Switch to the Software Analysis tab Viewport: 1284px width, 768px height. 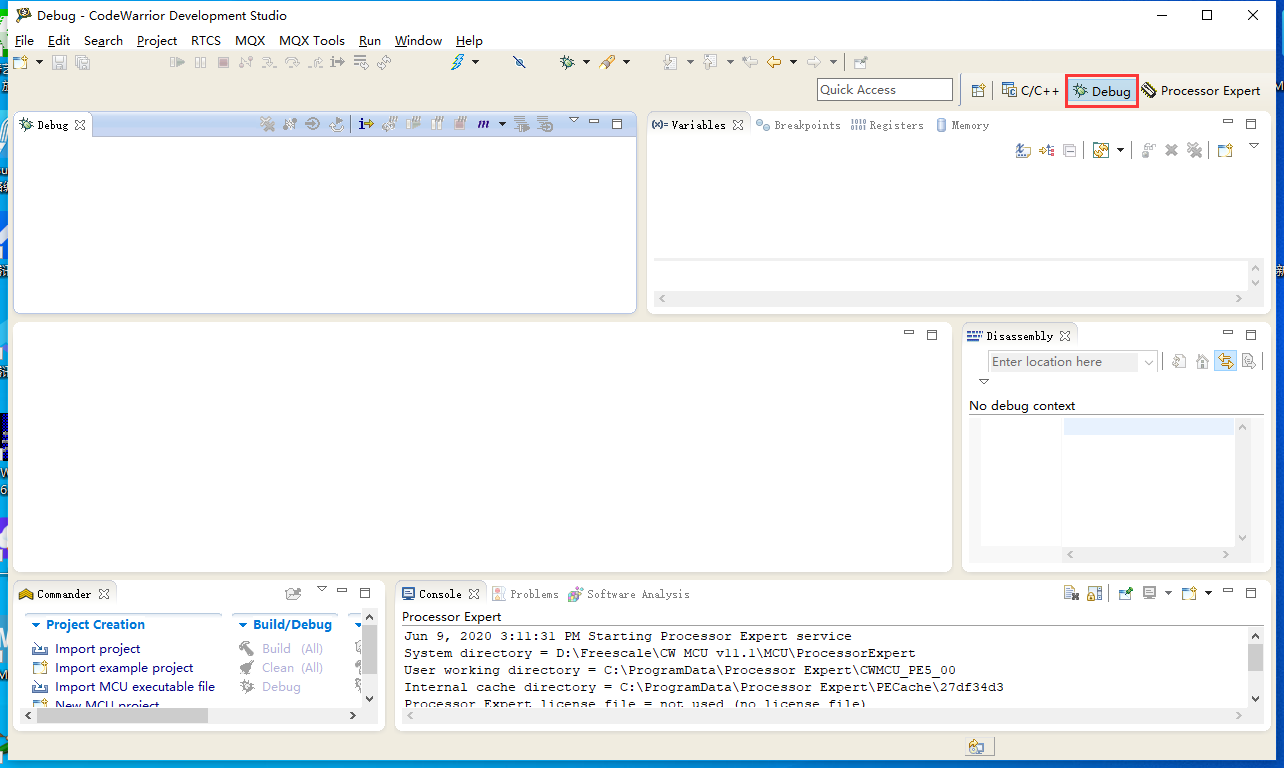(629, 594)
